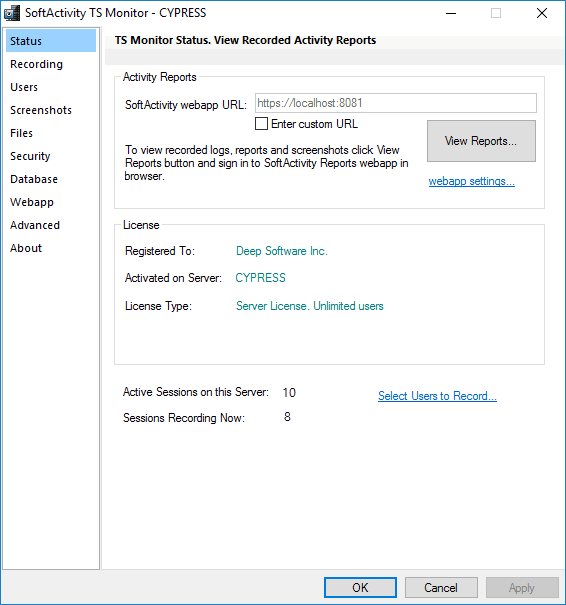This screenshot has width=566, height=605.
Task: Click the Cancel button
Action: pos(441,588)
